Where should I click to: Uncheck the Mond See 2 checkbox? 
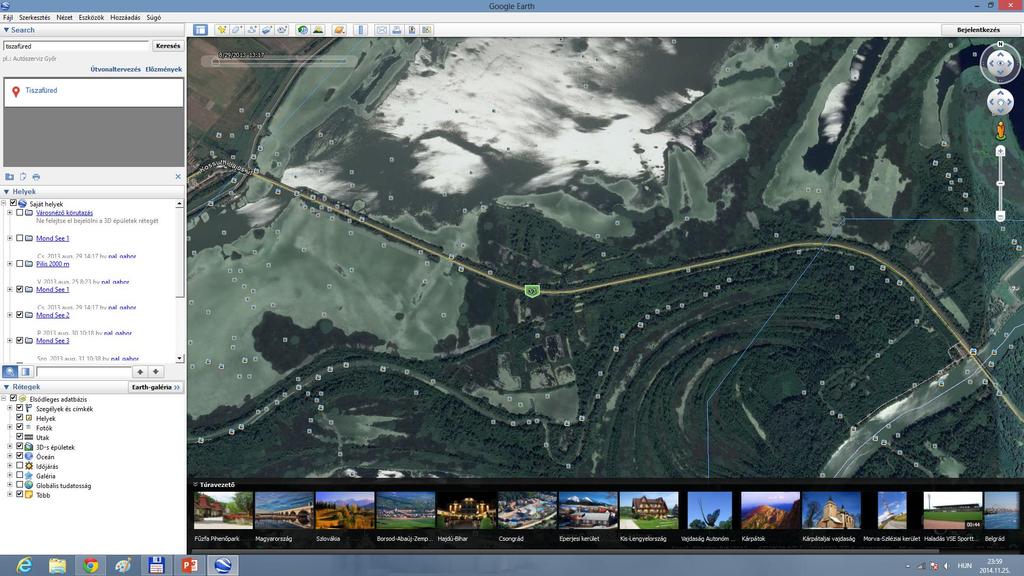tap(20, 315)
